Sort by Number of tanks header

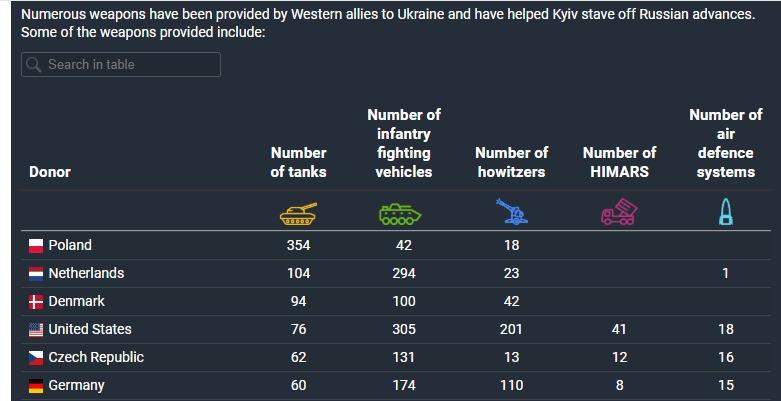coord(298,162)
